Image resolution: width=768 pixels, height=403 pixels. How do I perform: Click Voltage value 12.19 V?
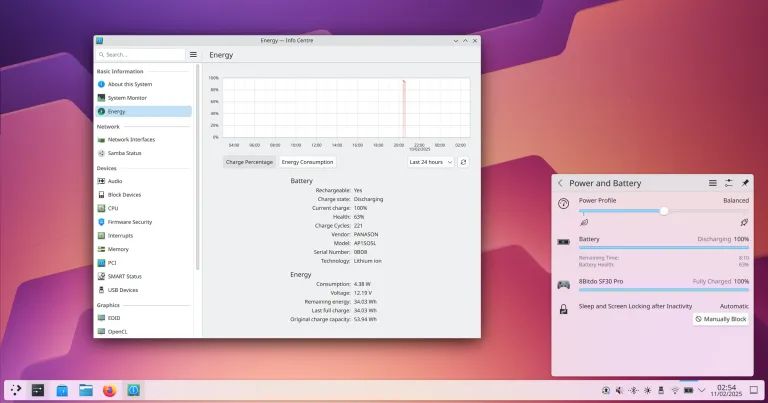[x=362, y=293]
